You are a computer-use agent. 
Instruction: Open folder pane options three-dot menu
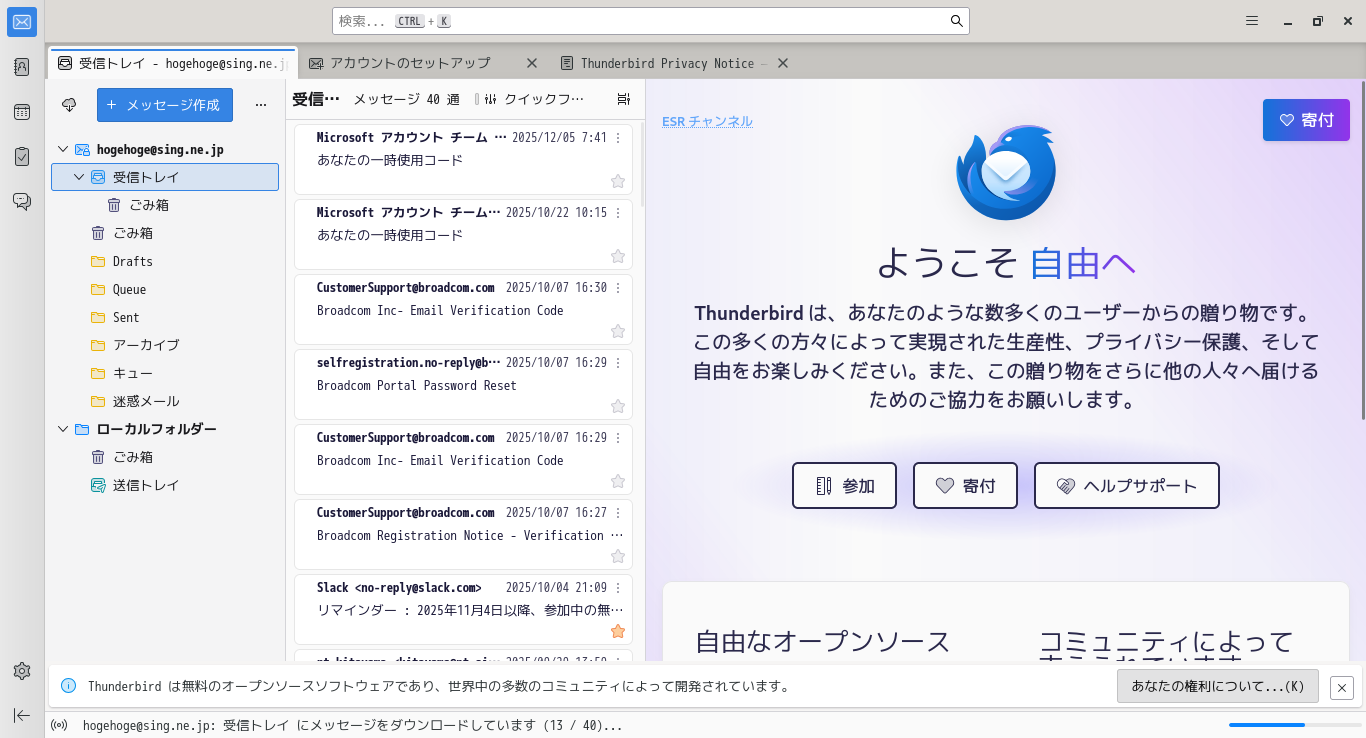tap(261, 105)
